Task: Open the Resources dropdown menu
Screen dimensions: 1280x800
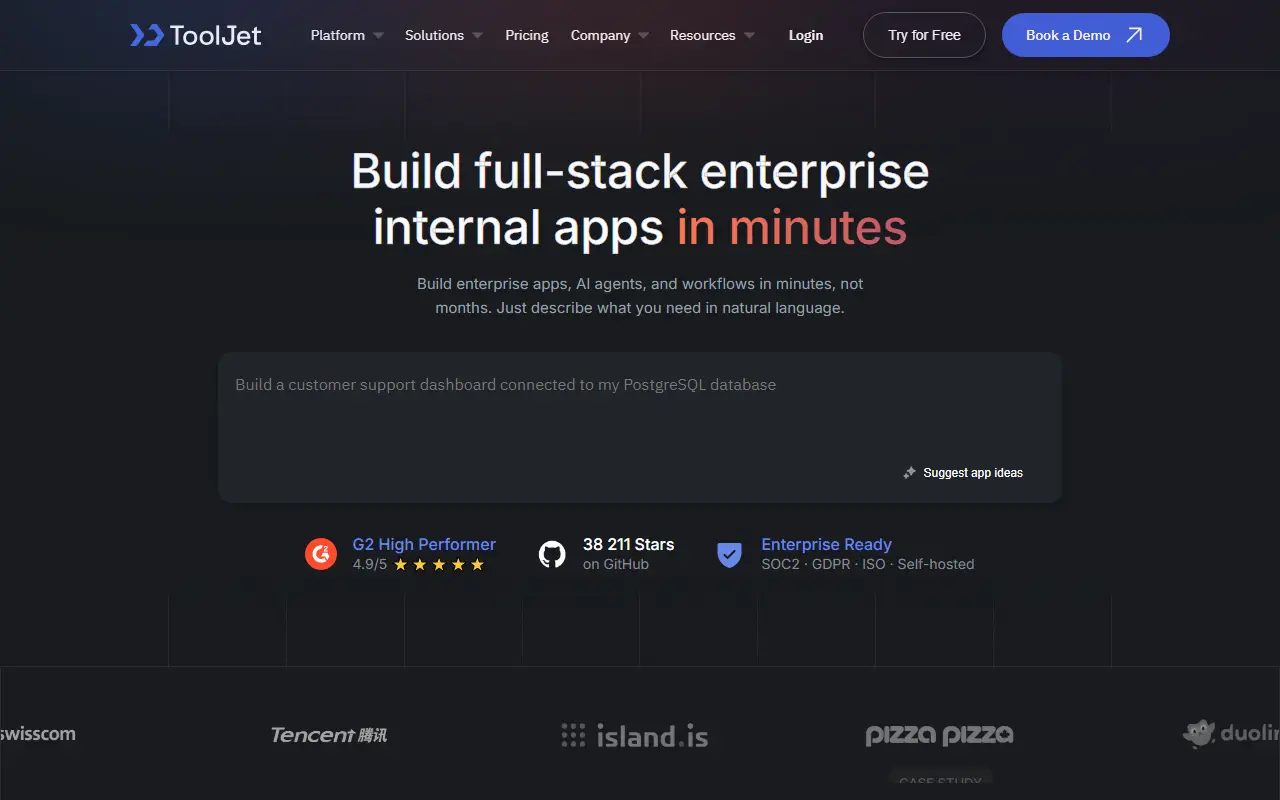Action: [712, 35]
